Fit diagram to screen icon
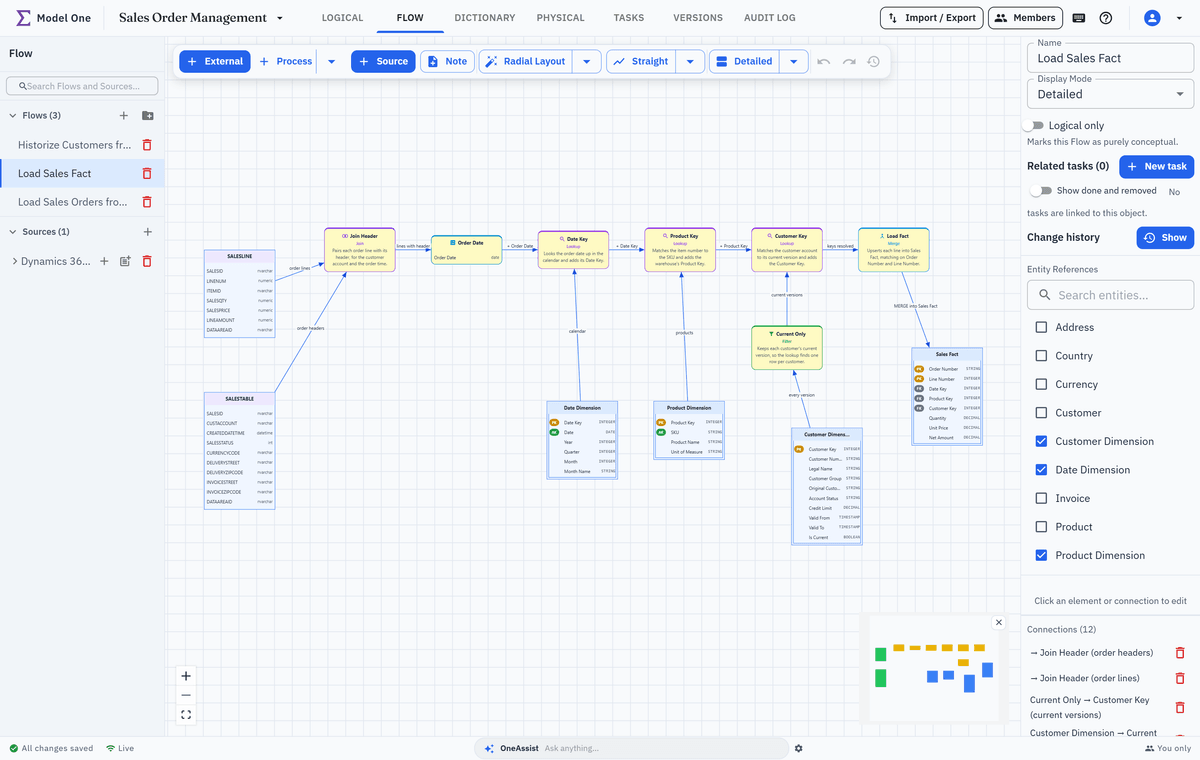Screen dimensions: 1200x760 point(186,714)
